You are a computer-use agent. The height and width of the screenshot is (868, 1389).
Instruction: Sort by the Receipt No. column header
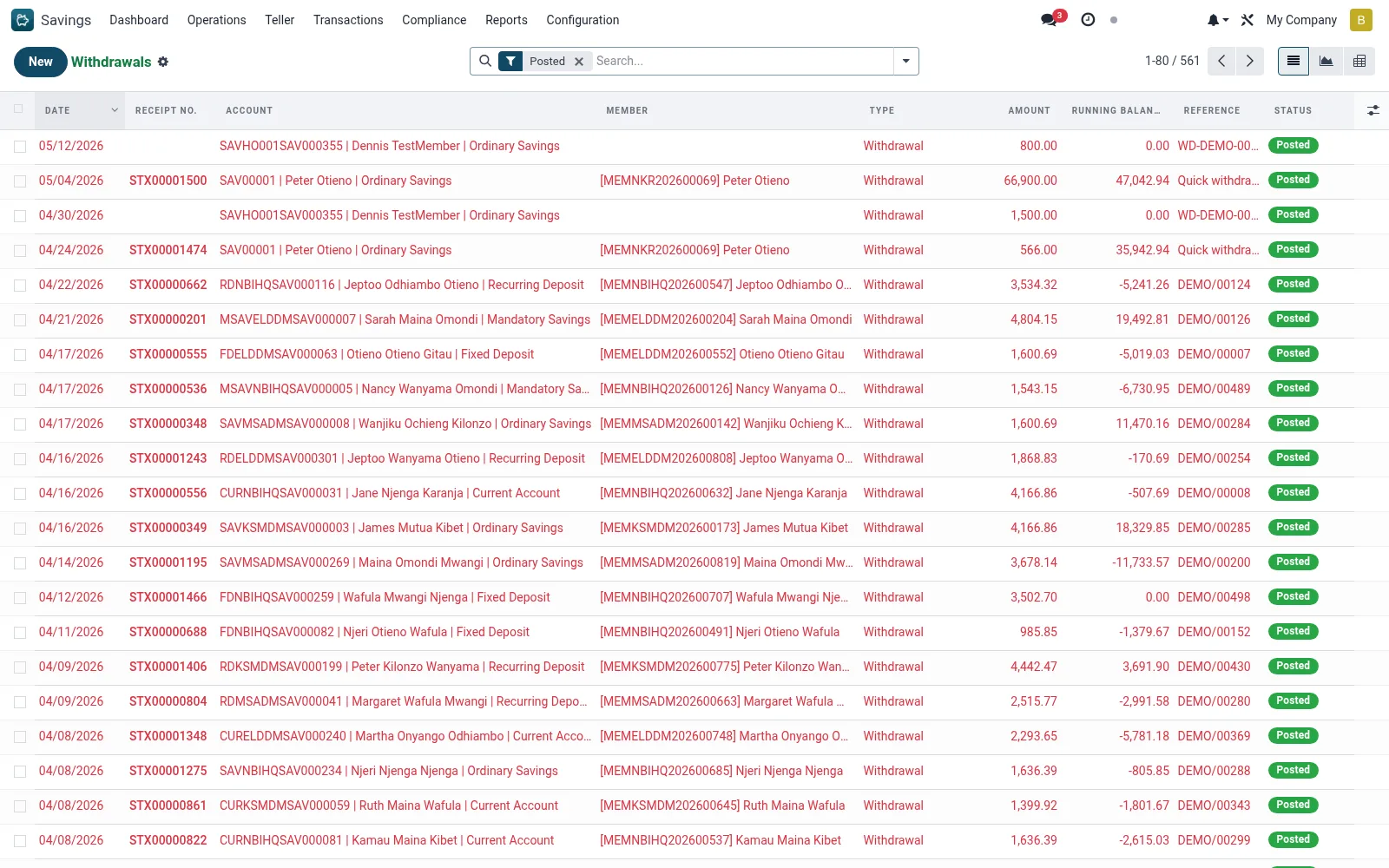pos(166,110)
